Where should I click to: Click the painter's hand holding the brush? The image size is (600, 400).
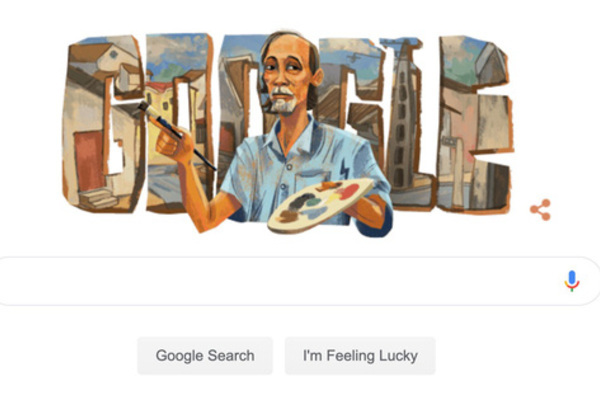tap(174, 144)
